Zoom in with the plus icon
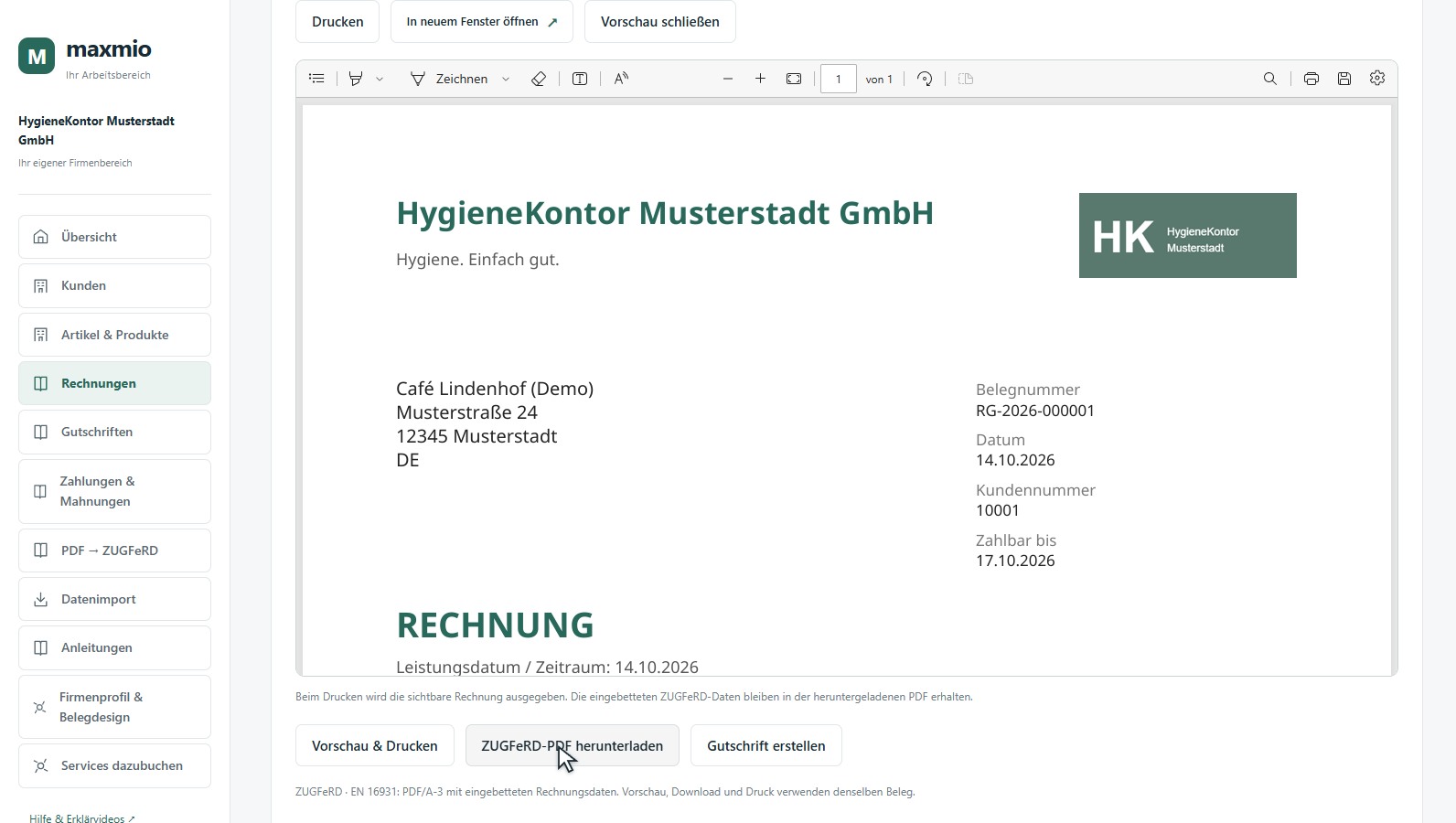Viewport: 1456px width, 823px height. pyautogui.click(x=760, y=79)
